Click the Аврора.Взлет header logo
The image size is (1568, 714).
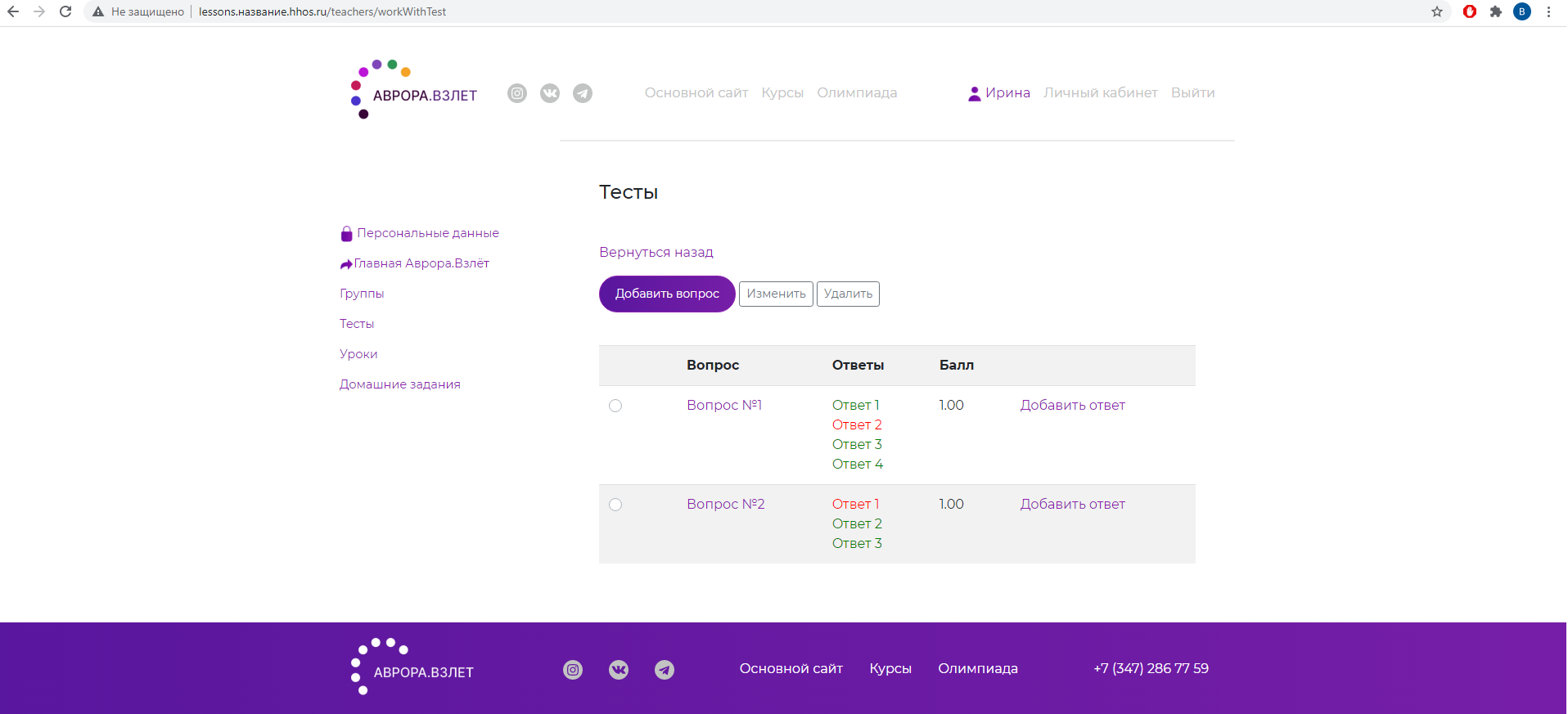(x=414, y=89)
